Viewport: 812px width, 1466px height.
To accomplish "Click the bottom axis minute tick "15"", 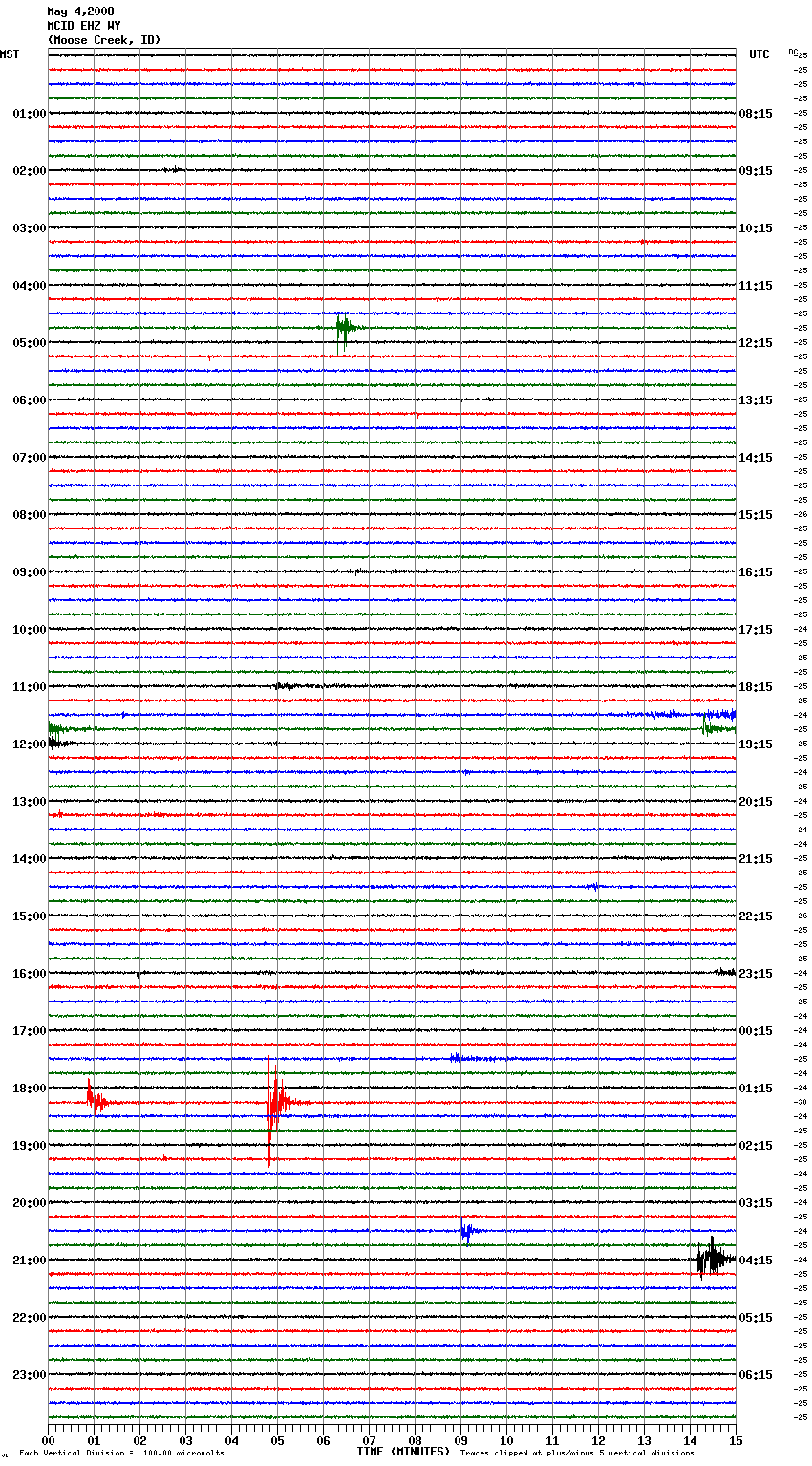I will [737, 1439].
